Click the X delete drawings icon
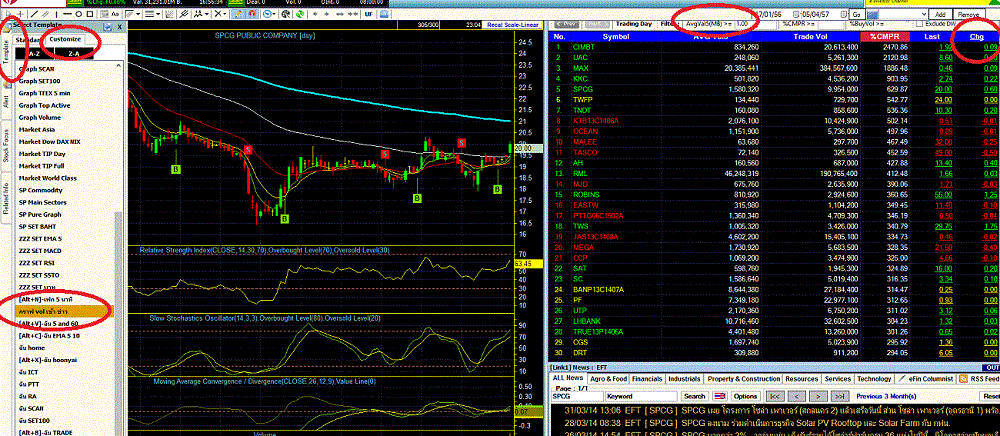 tap(217, 14)
